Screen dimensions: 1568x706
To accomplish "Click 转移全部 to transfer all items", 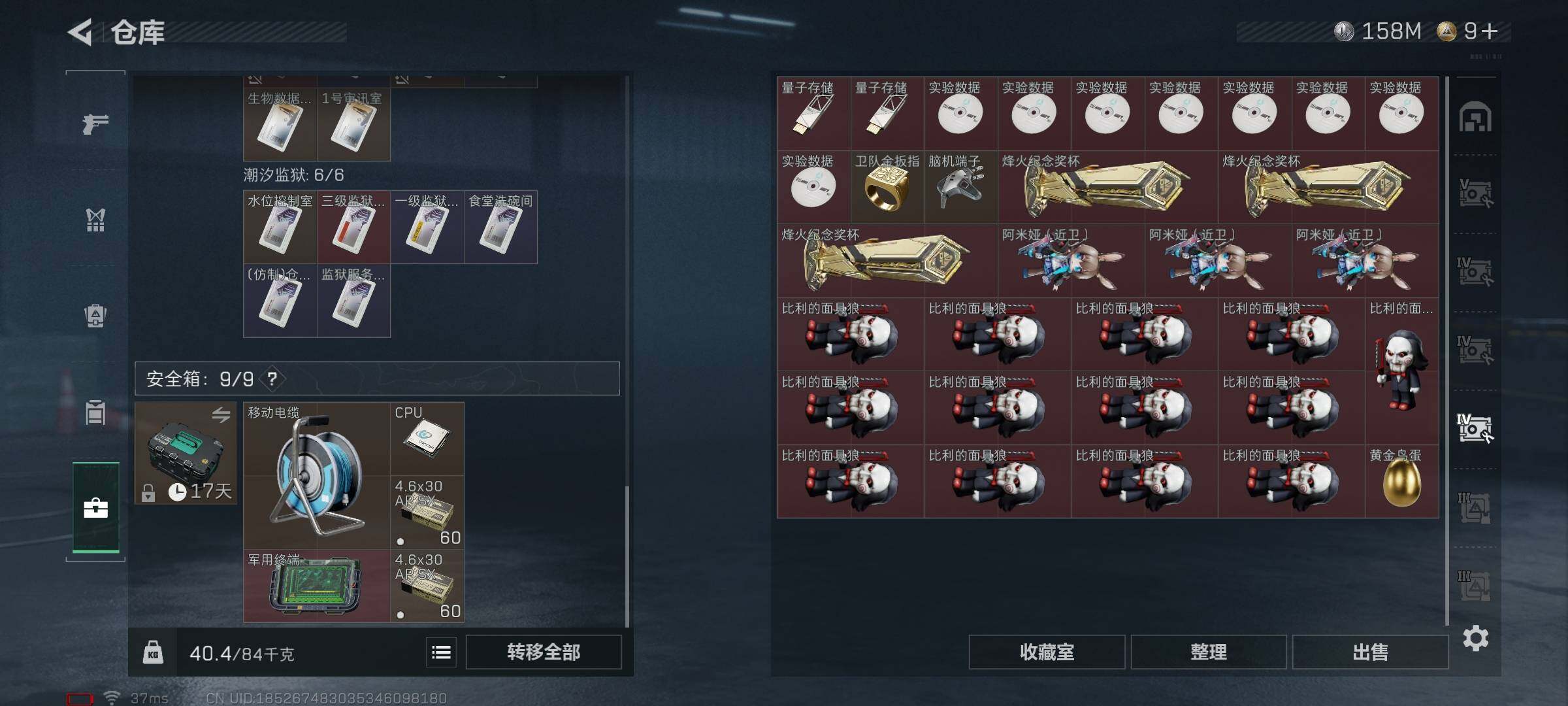I will point(544,652).
